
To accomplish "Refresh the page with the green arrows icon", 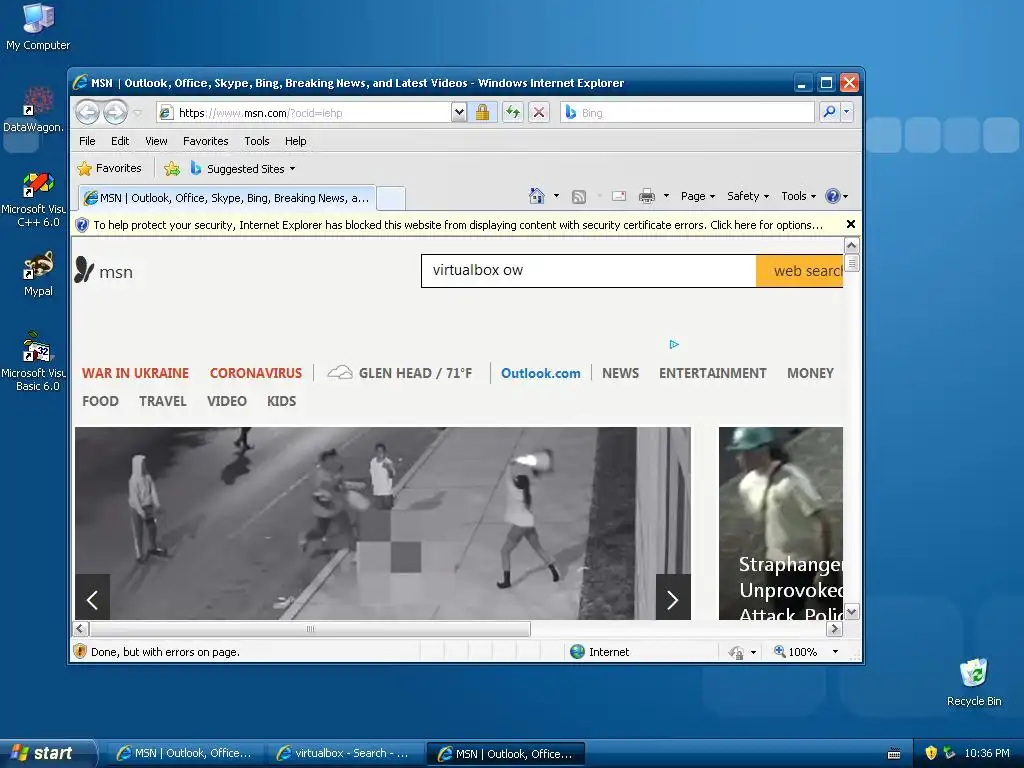I will click(x=513, y=113).
